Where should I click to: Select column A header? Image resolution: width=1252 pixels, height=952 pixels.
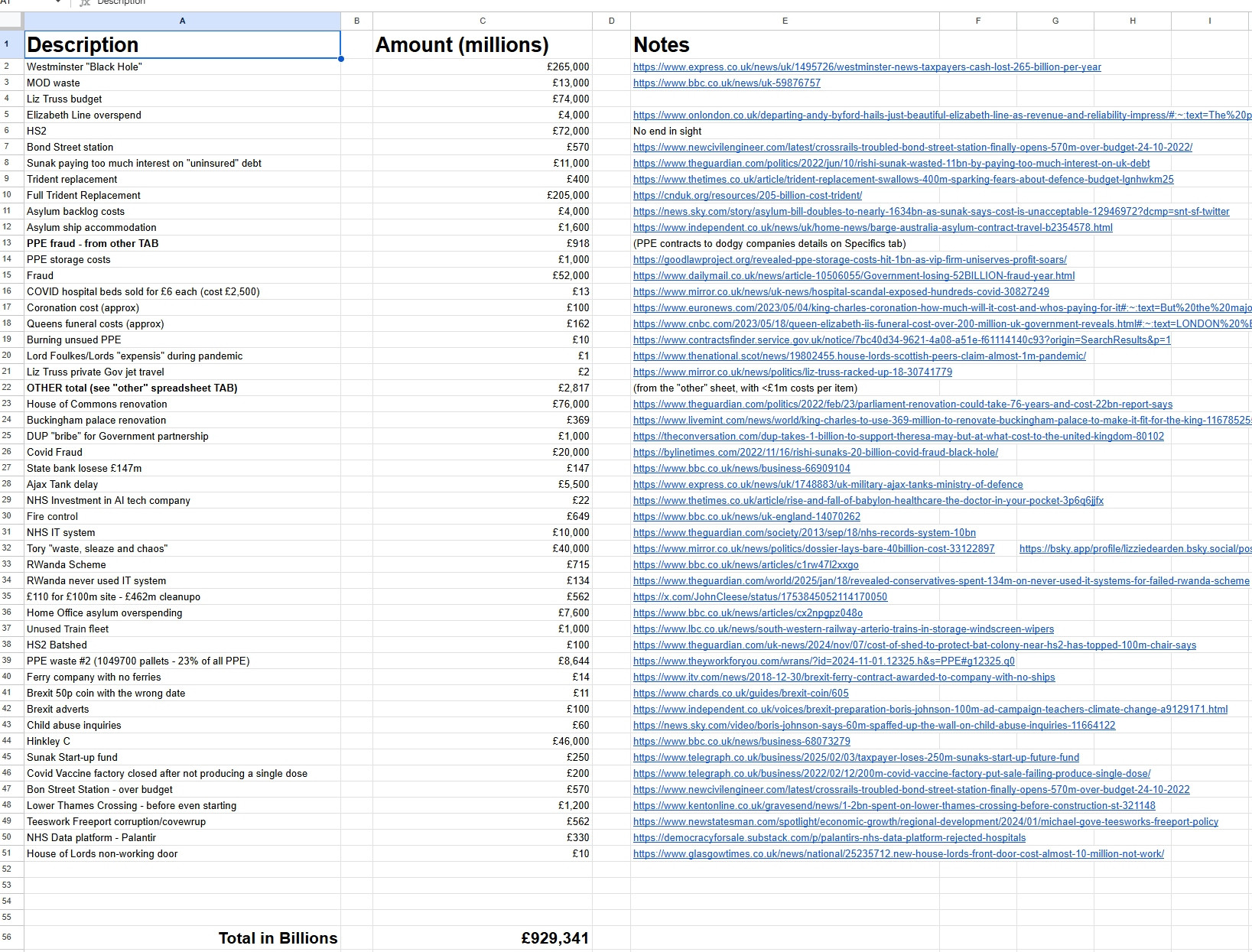point(182,21)
